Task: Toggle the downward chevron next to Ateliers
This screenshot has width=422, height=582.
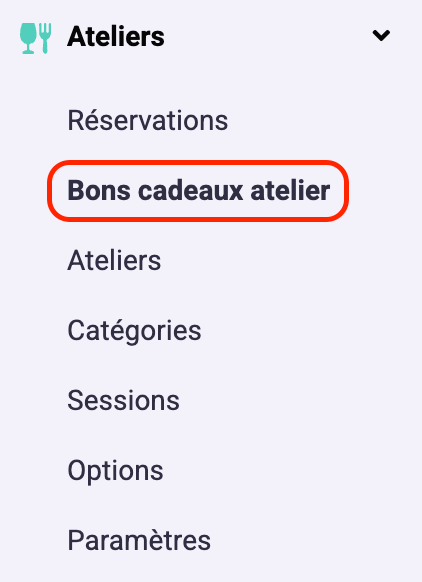Action: (381, 36)
